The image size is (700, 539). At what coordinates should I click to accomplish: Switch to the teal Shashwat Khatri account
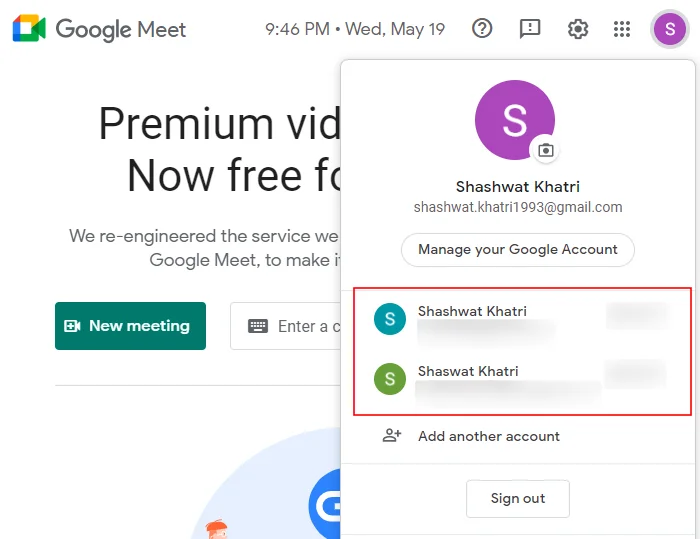522,320
